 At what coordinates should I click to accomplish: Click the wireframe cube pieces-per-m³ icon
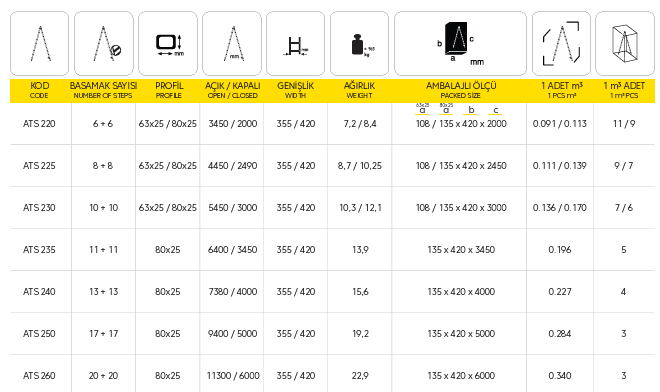[625, 43]
